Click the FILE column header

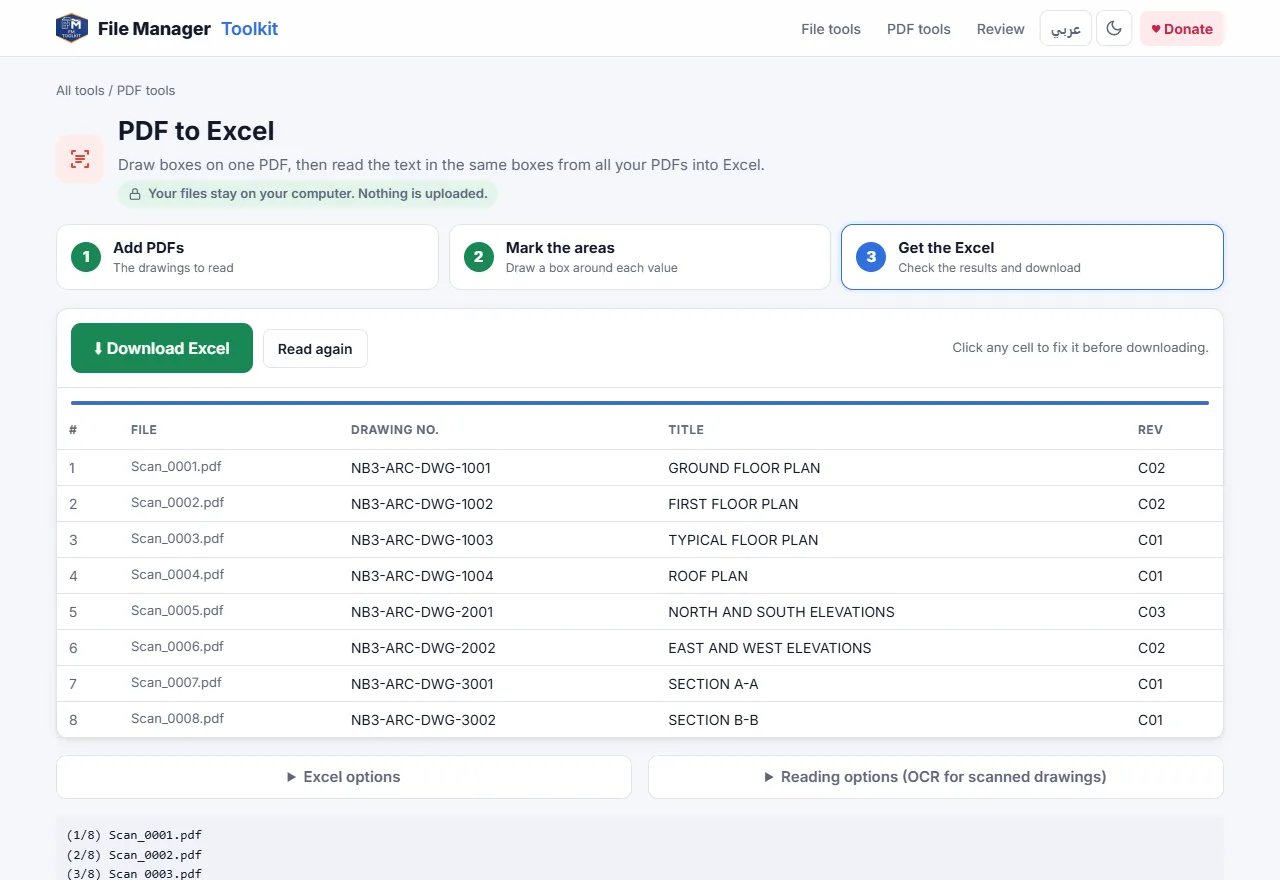click(x=144, y=430)
